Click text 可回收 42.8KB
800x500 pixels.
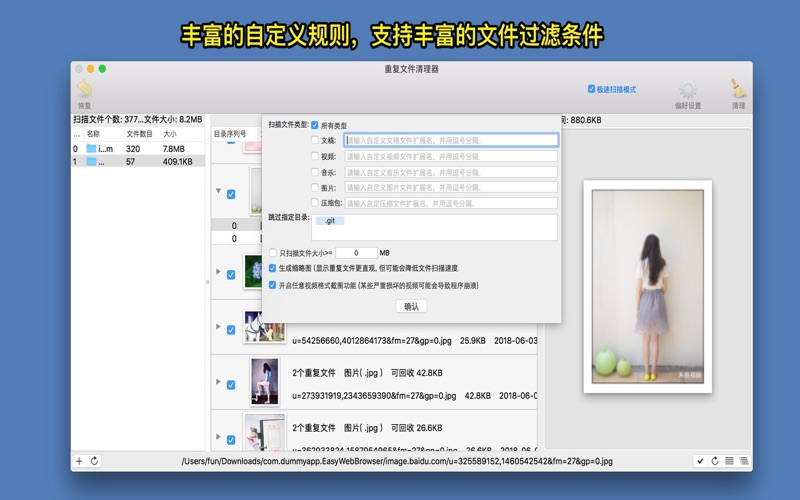pos(416,372)
